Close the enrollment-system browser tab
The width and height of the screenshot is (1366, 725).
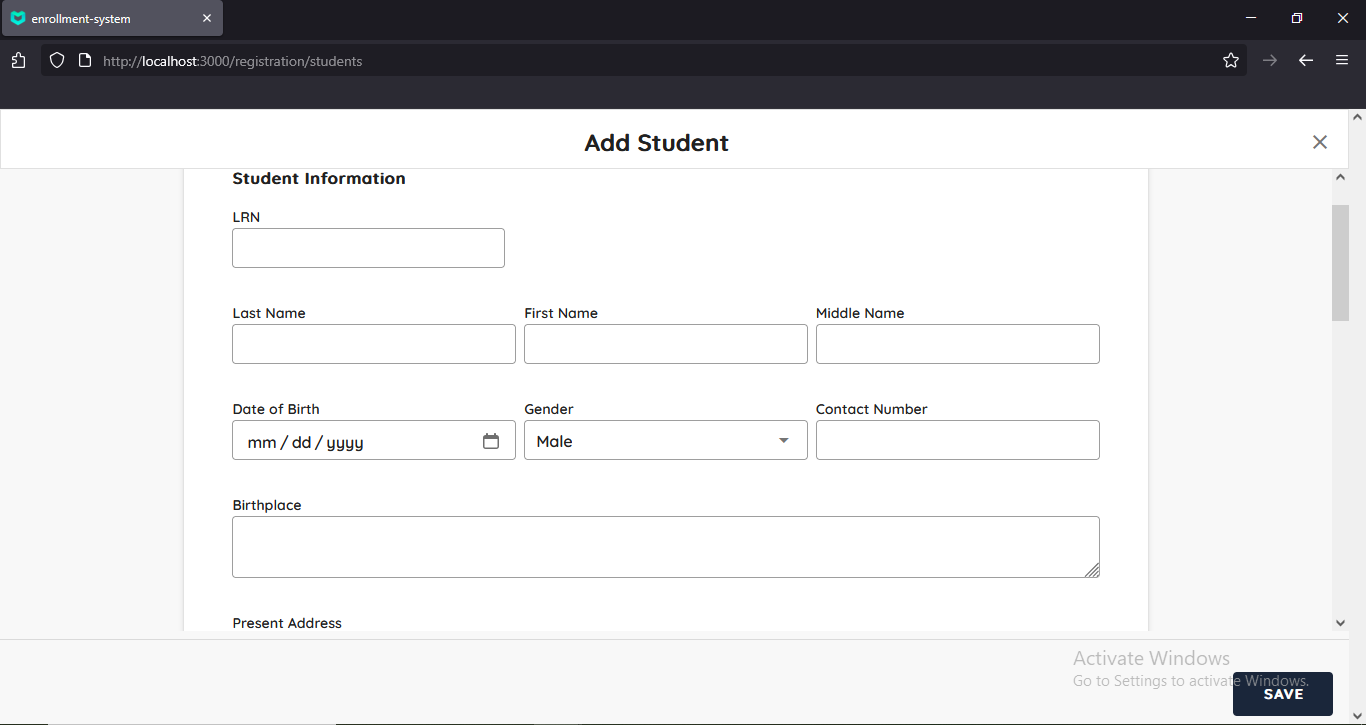click(x=207, y=18)
